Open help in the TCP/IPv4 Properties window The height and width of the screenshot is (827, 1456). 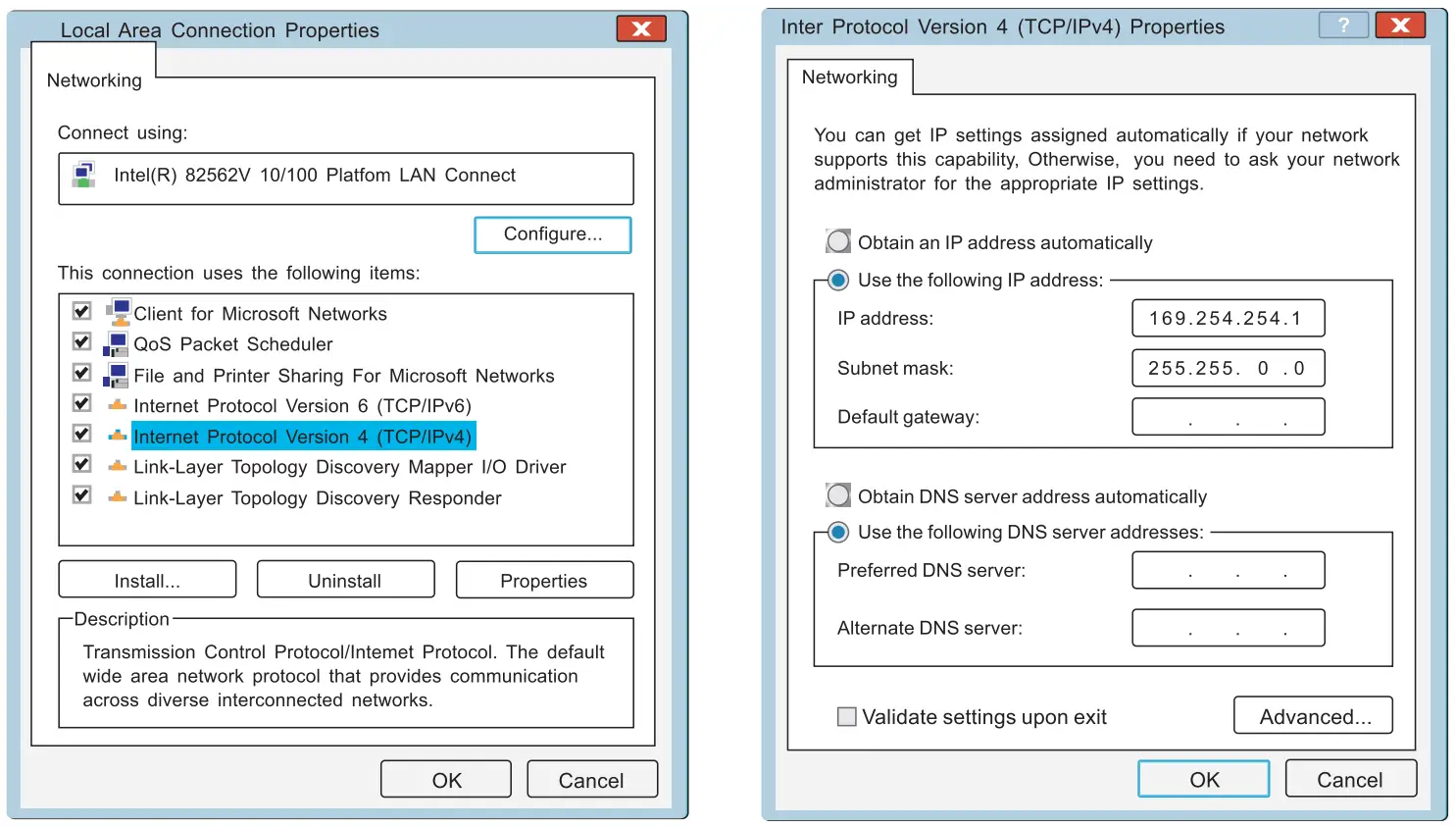point(1343,26)
